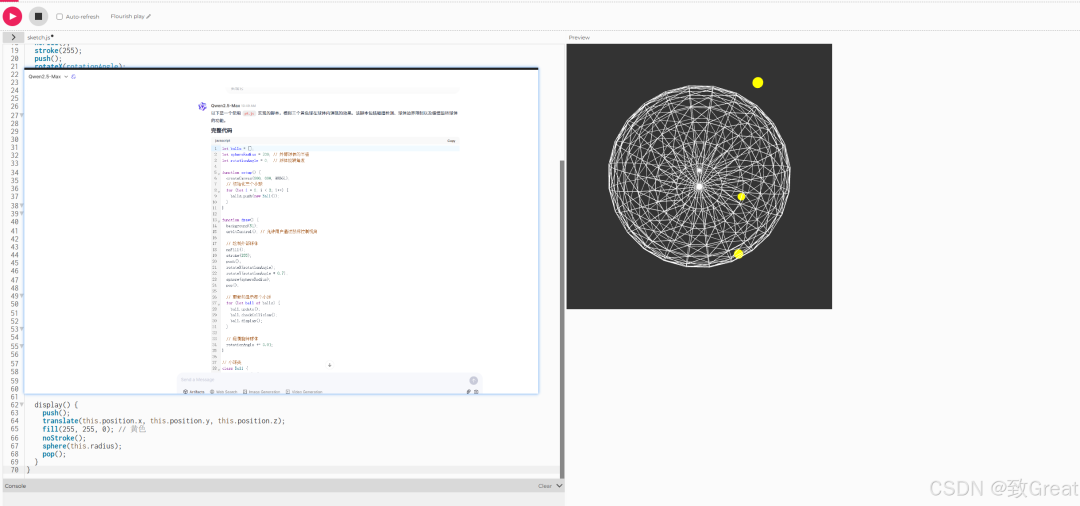The image size is (1080, 506).
Task: Toggle the Image Generation option
Action: (x=262, y=392)
